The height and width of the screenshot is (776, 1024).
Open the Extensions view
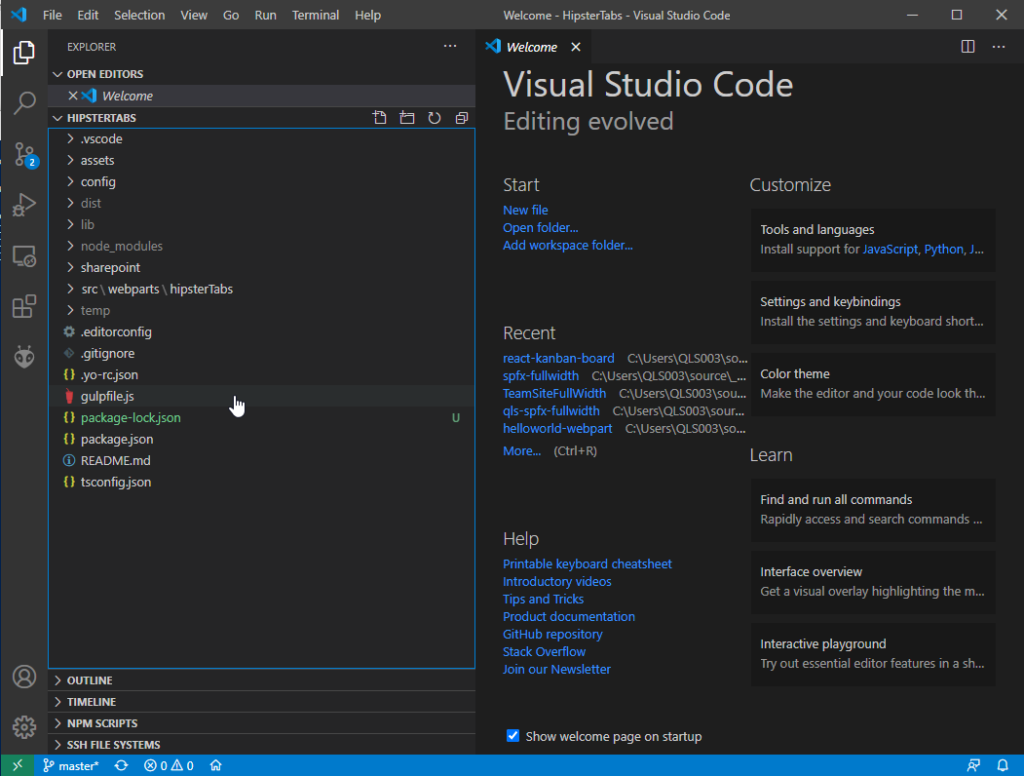[24, 306]
